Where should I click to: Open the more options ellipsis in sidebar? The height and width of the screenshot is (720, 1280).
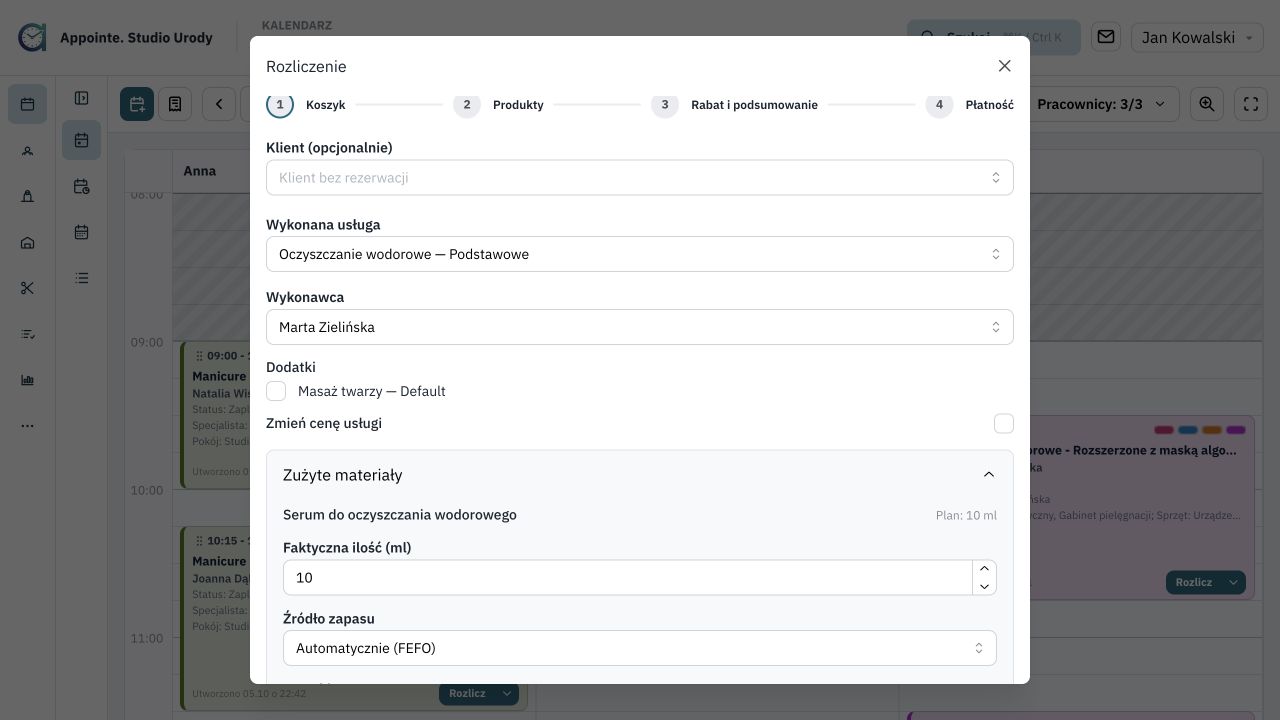click(x=27, y=426)
